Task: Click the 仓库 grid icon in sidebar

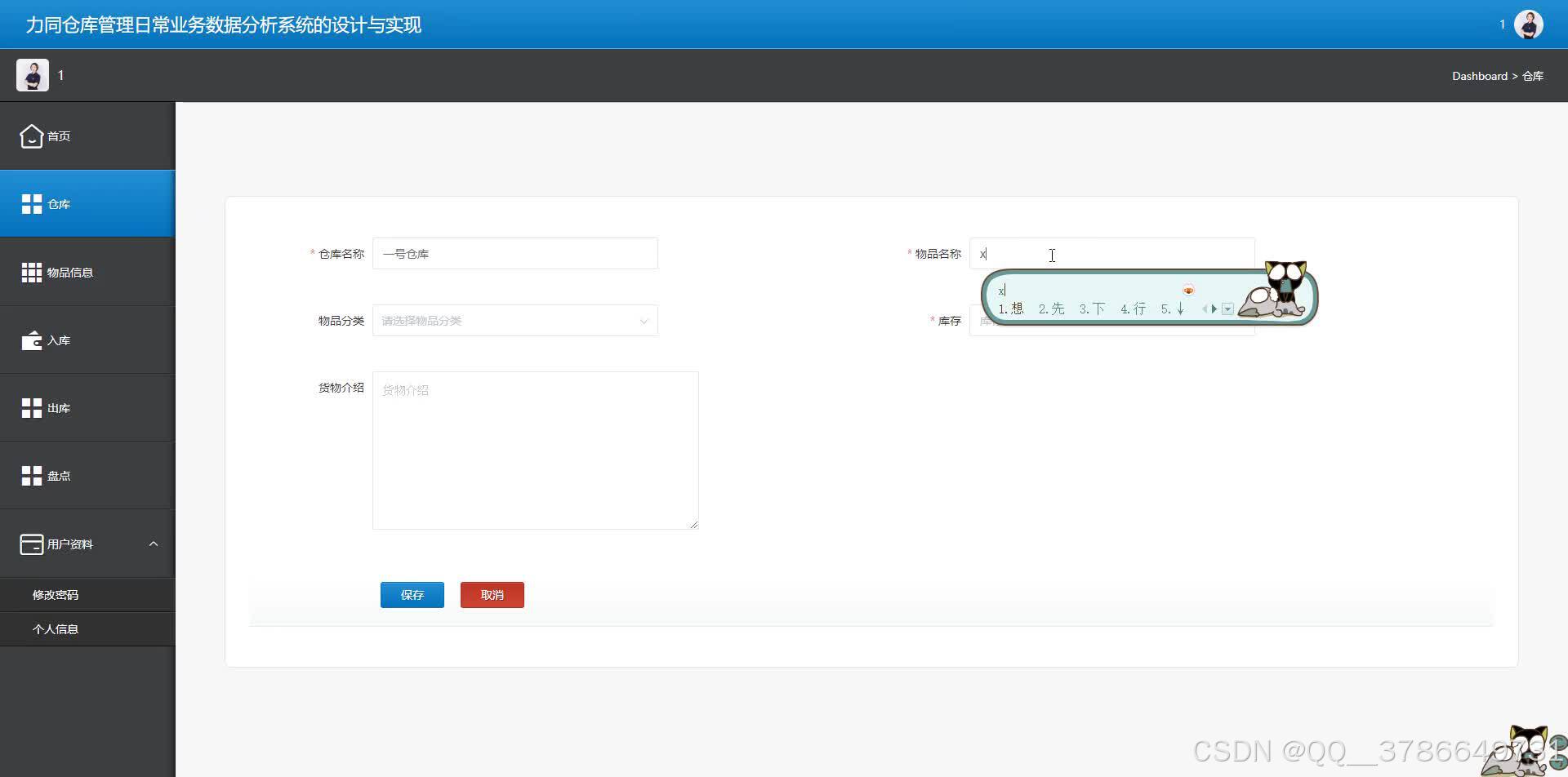Action: coord(32,204)
